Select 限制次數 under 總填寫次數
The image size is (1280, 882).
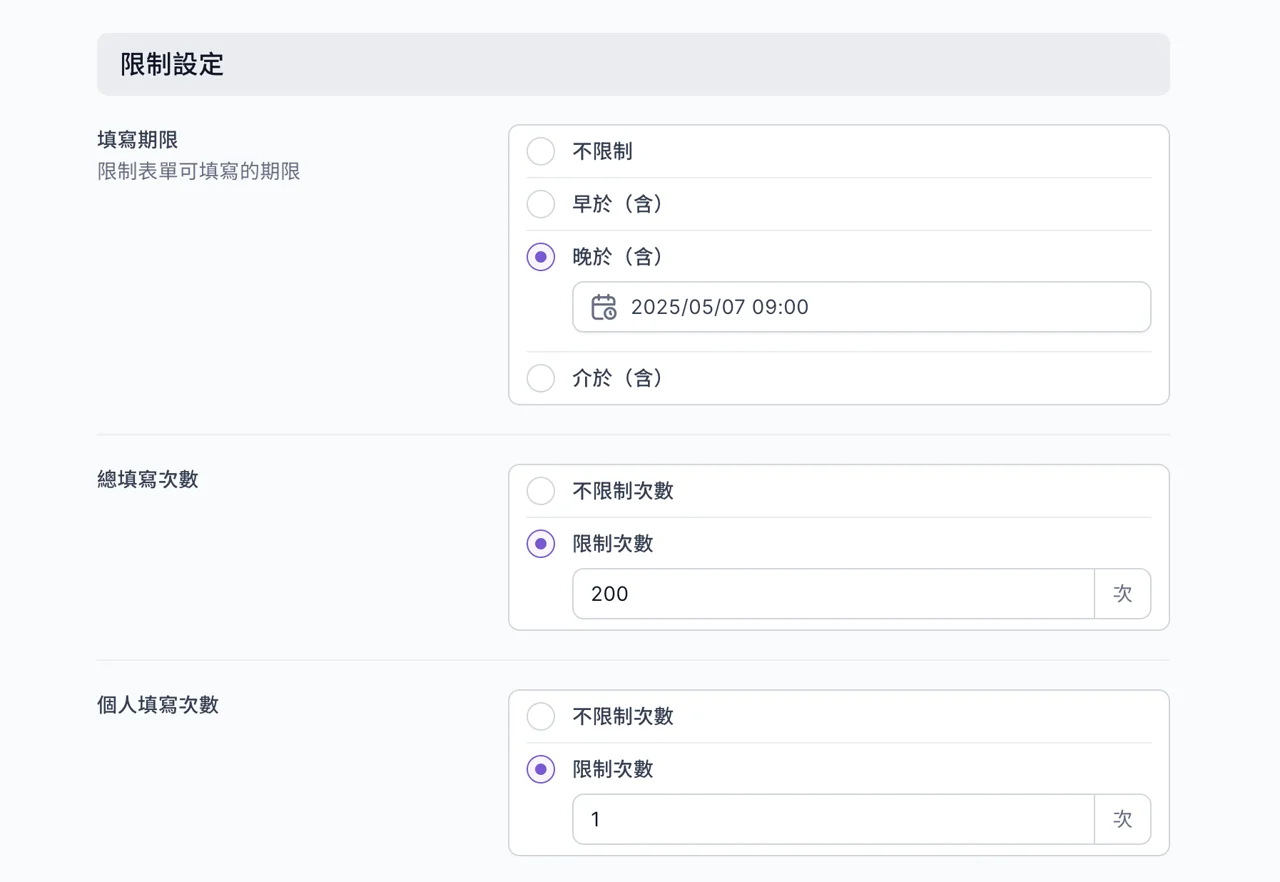[541, 544]
